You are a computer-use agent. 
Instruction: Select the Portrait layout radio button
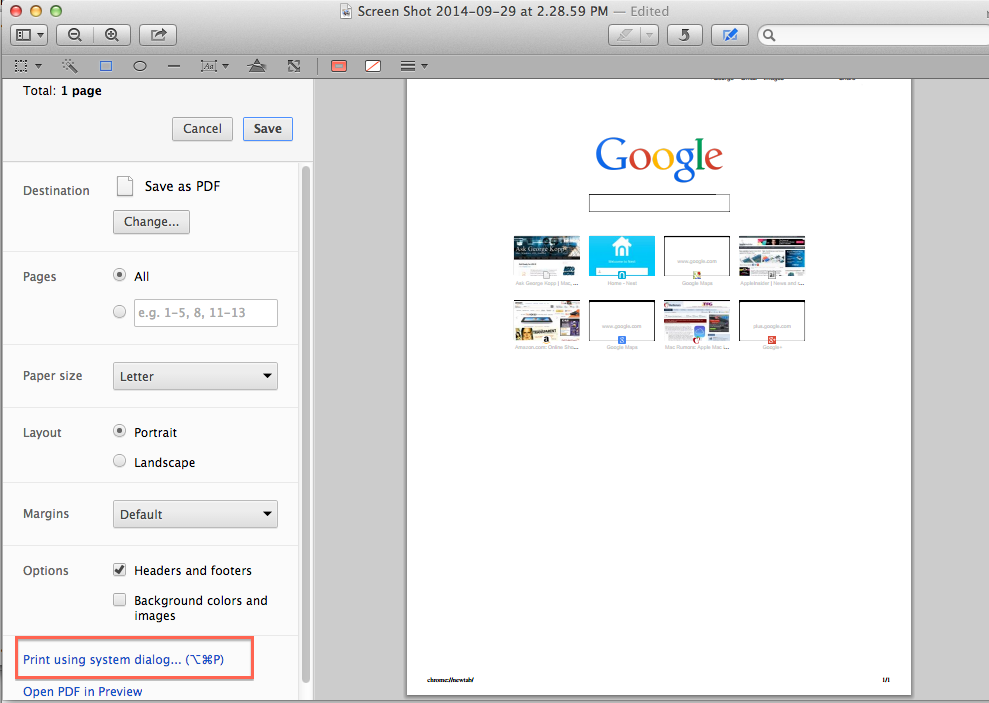pos(119,431)
